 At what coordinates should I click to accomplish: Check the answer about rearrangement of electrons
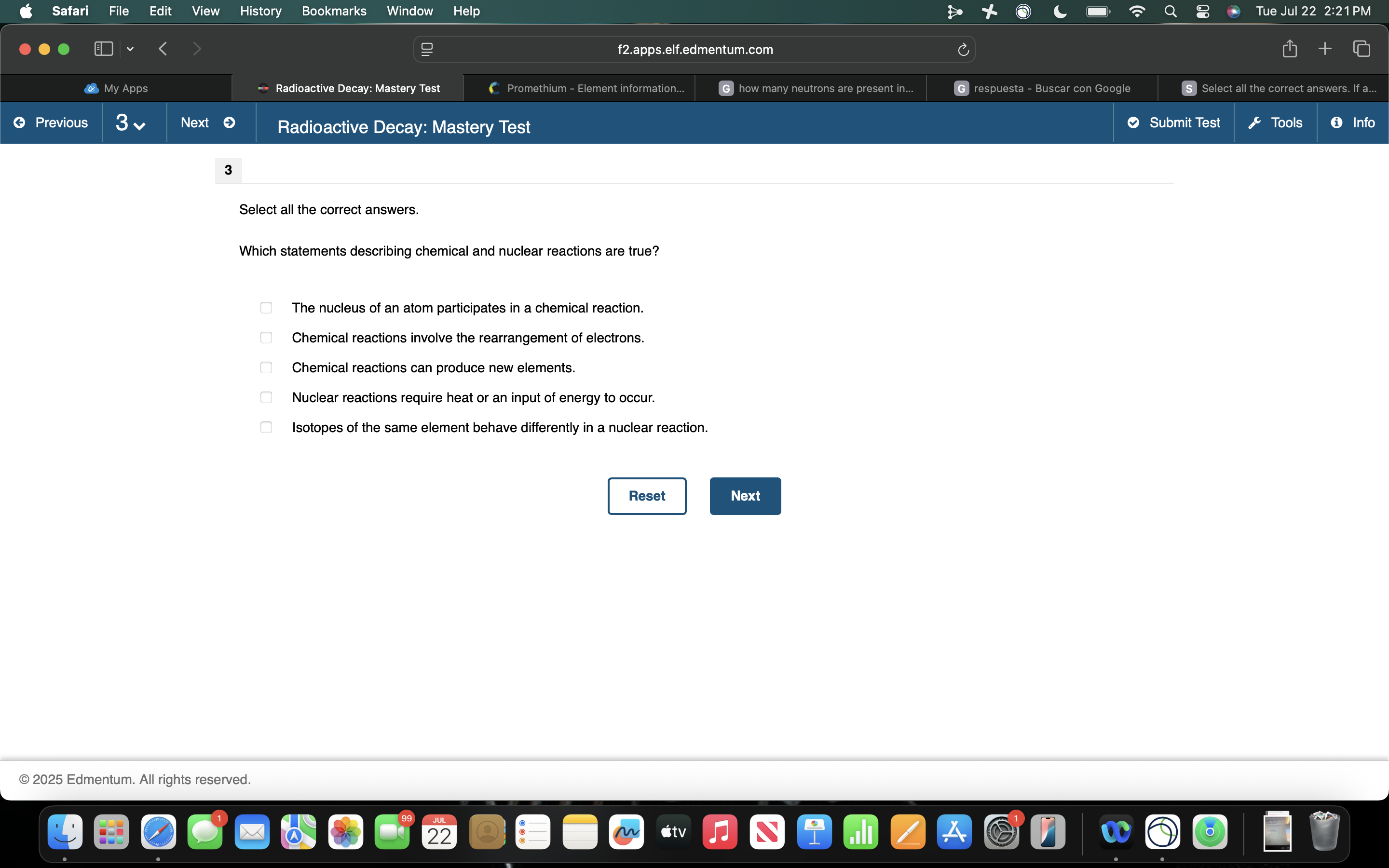pos(266,338)
